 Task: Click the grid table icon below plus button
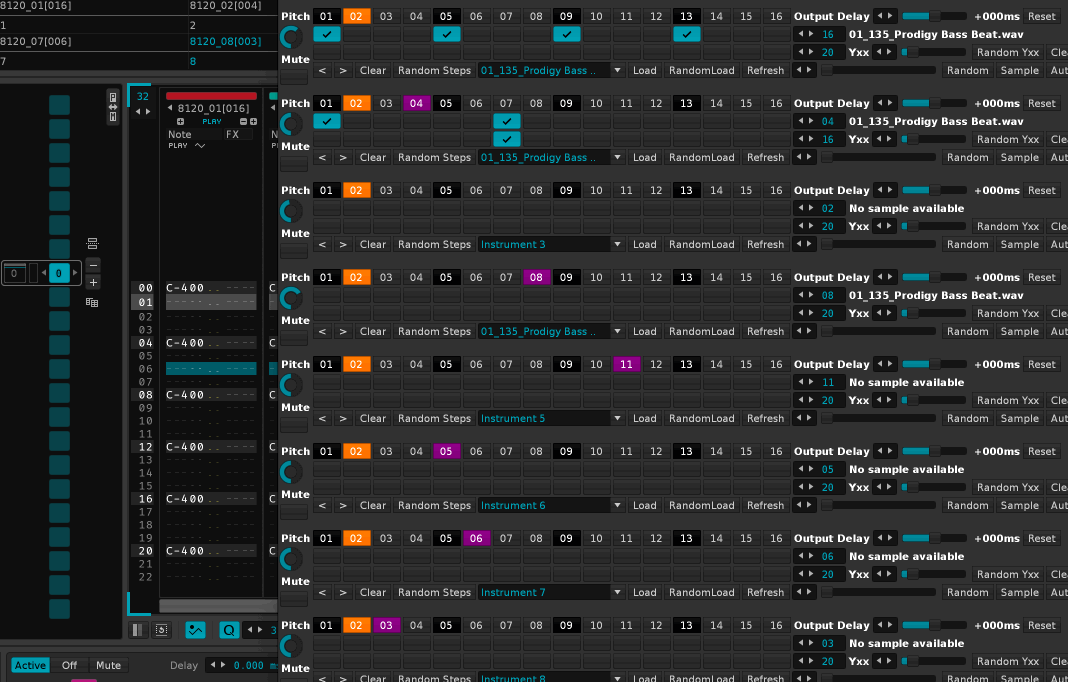[x=92, y=302]
